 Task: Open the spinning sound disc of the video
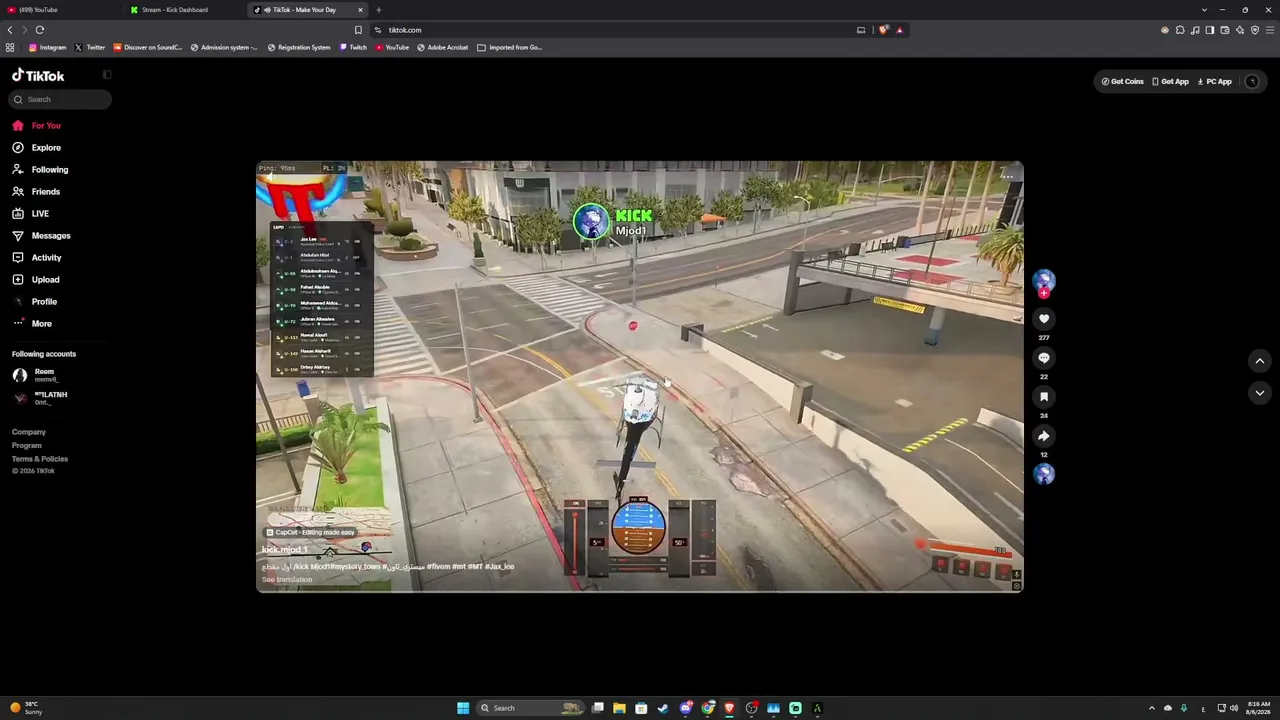tap(1044, 474)
